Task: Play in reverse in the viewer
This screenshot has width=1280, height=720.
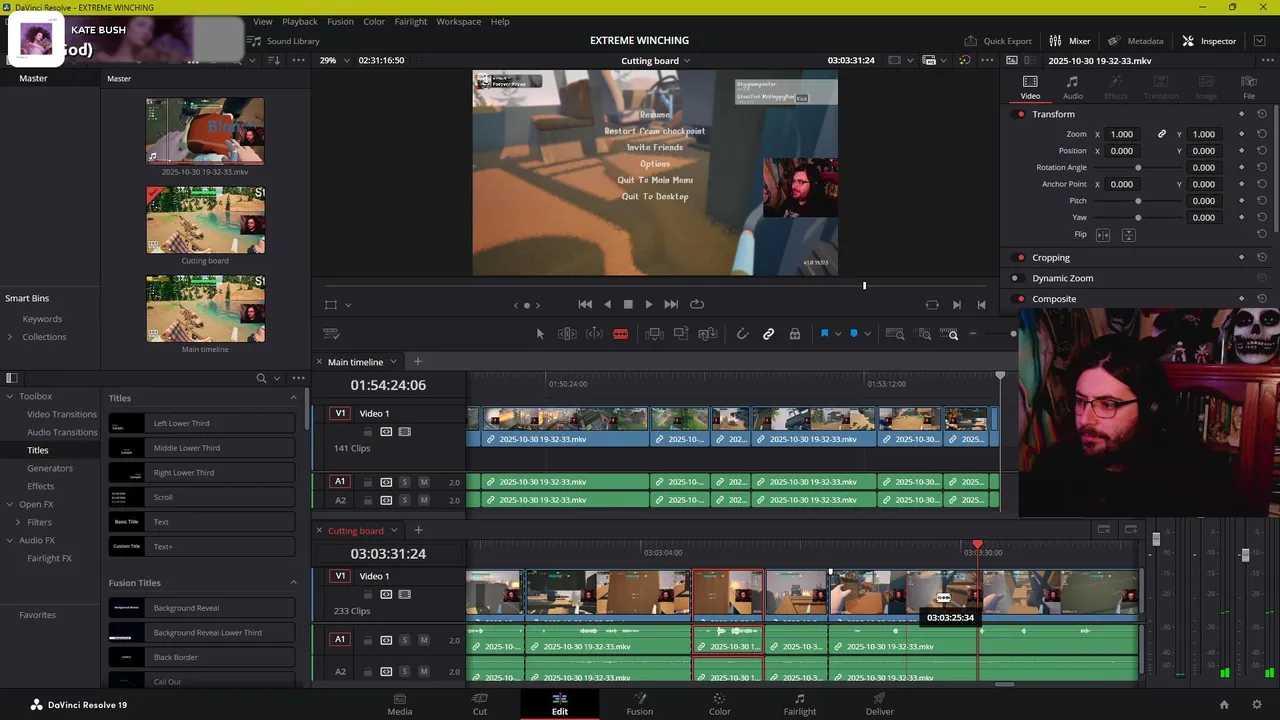Action: coord(607,304)
